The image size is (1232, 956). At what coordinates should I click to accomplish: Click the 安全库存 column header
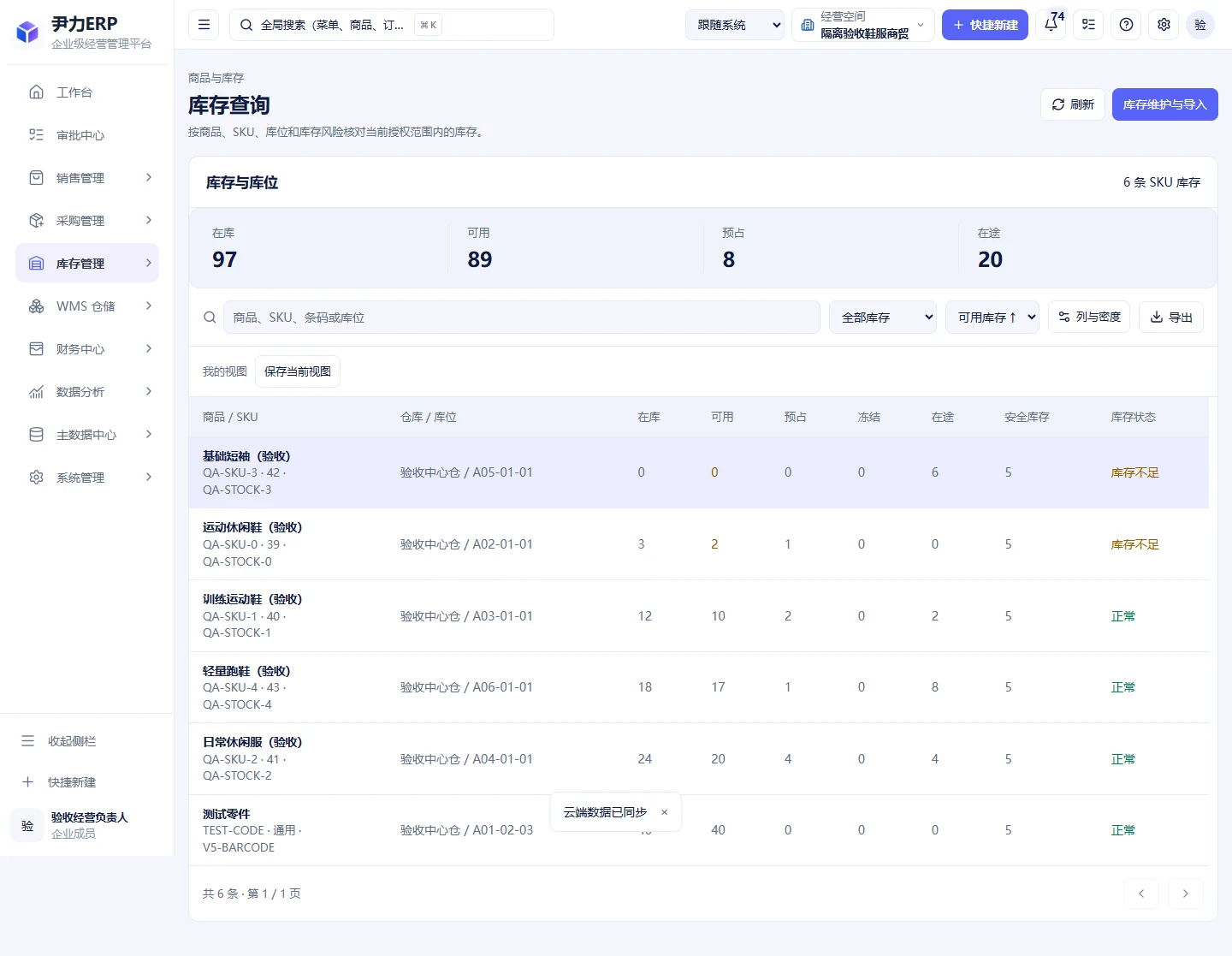tap(1027, 417)
